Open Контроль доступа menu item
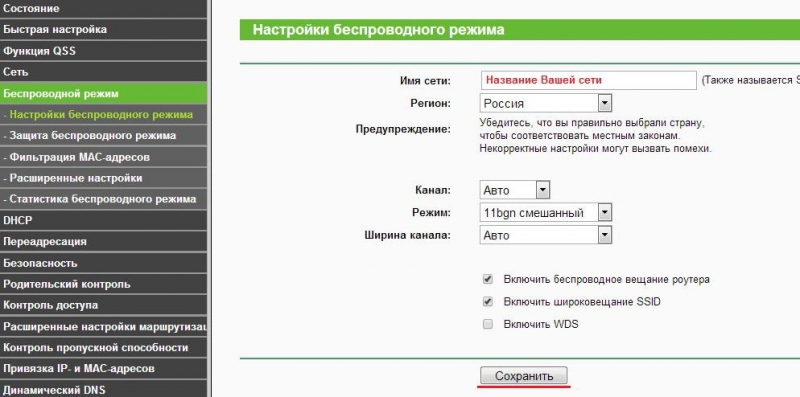800x397 pixels. click(x=104, y=306)
